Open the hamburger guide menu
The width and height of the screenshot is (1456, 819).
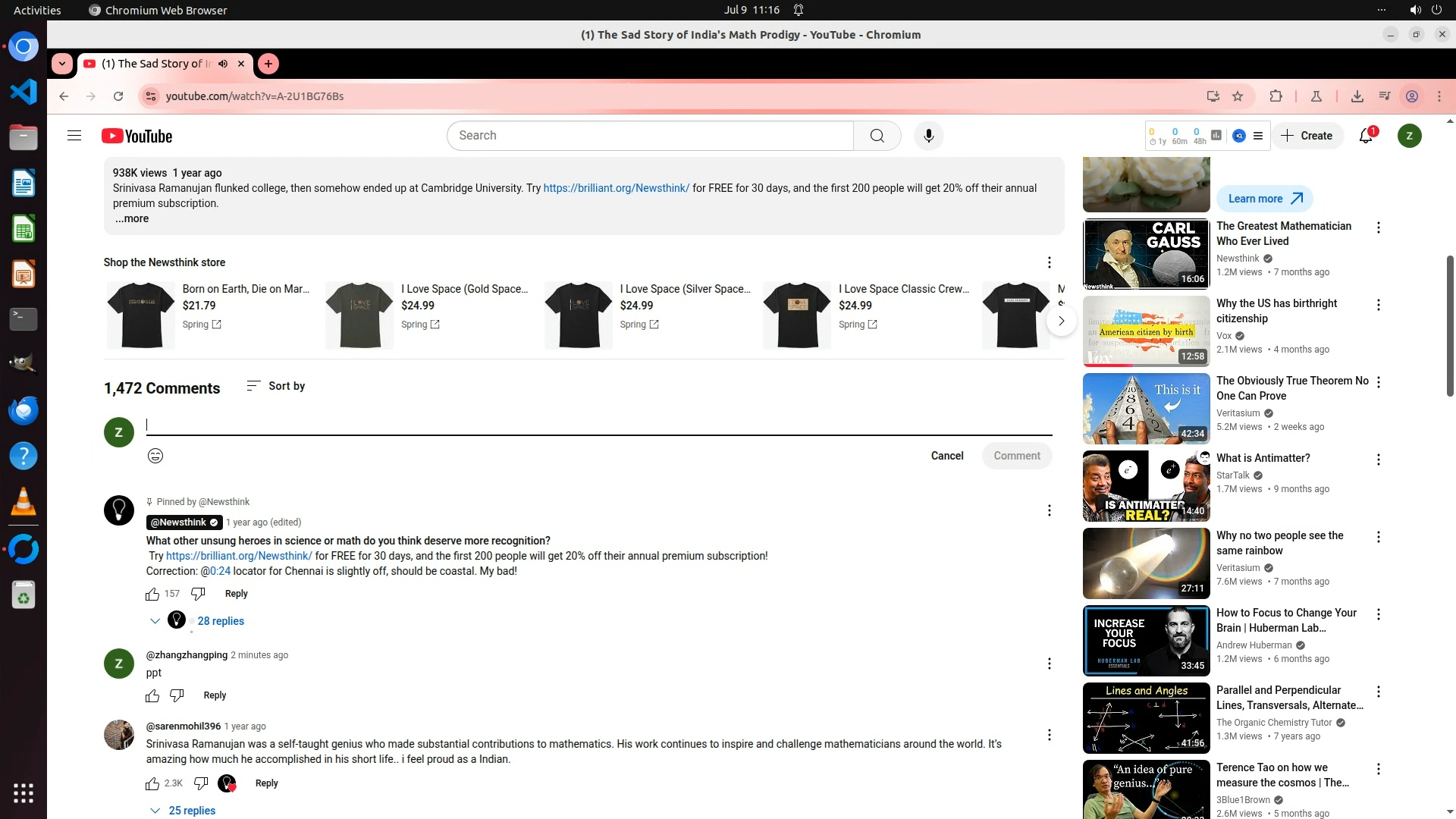(74, 136)
